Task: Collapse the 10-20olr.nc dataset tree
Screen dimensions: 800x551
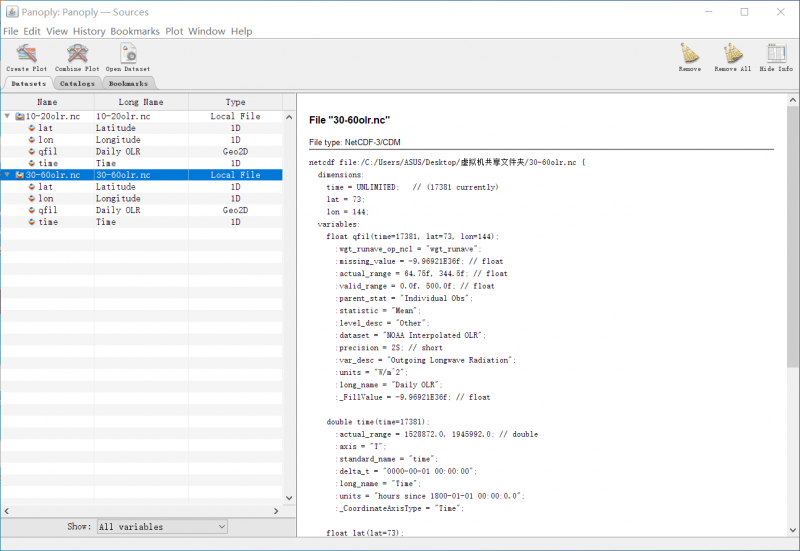Action: pyautogui.click(x=8, y=116)
